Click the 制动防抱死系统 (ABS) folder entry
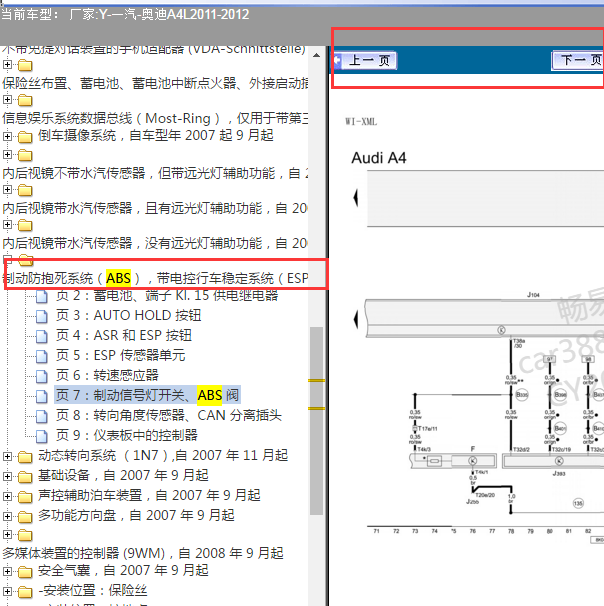The image size is (604, 606). (x=156, y=278)
